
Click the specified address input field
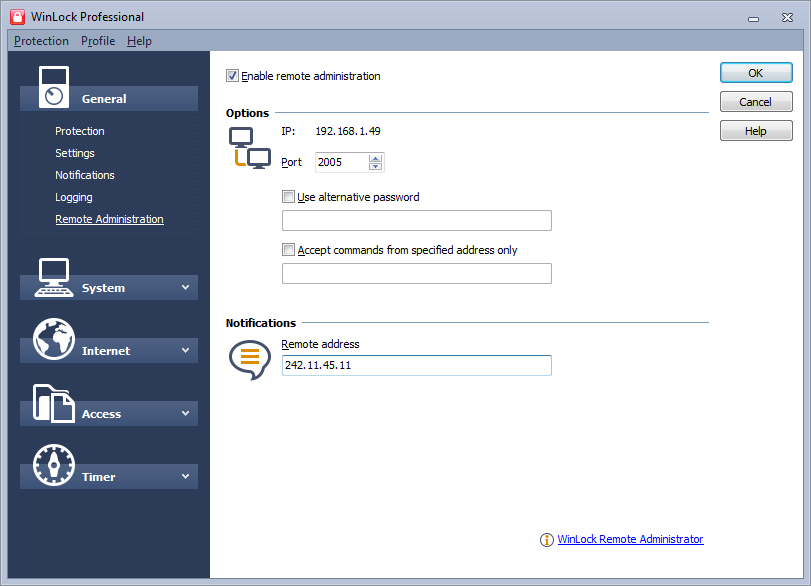(416, 274)
